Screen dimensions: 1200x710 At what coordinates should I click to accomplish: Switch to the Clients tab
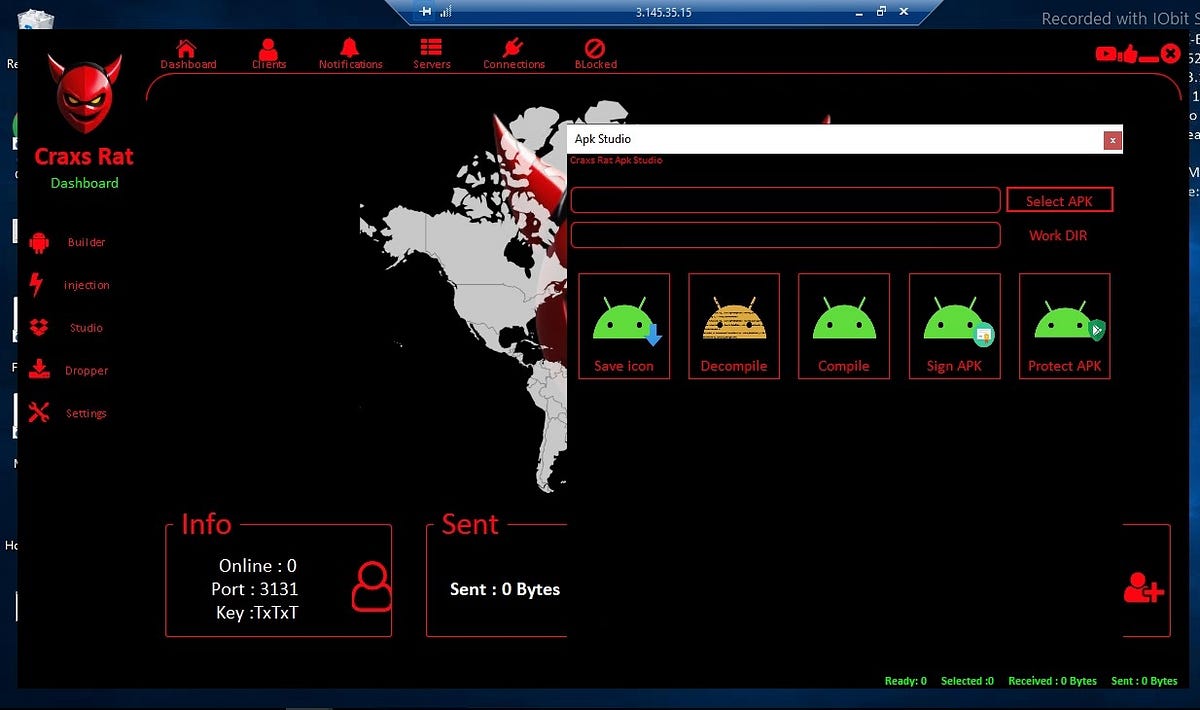(268, 53)
